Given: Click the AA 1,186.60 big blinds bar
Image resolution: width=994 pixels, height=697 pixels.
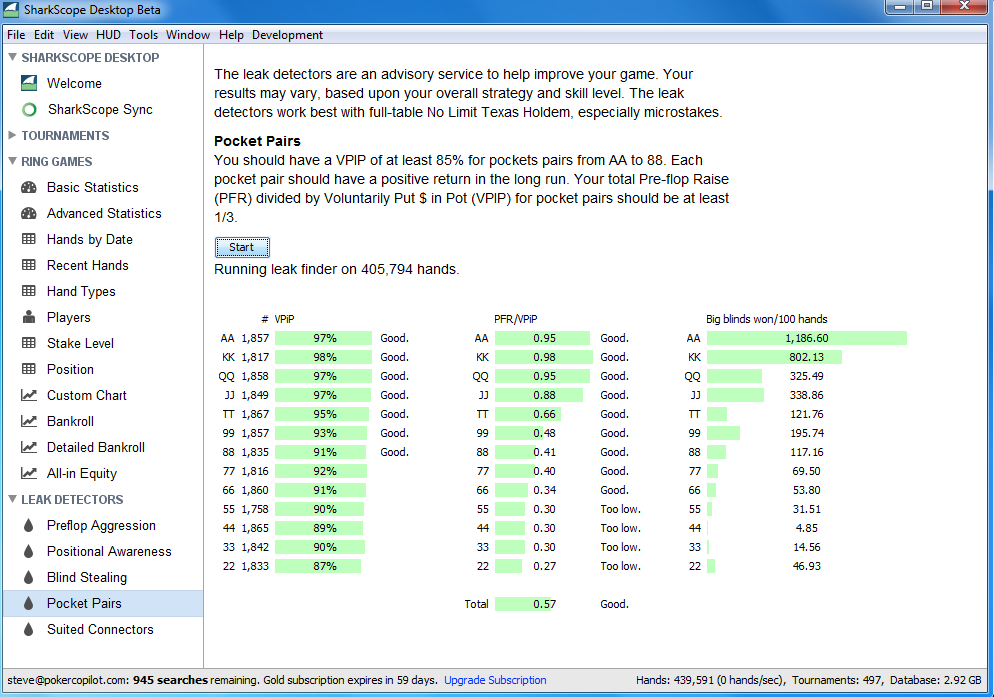Looking at the screenshot, I should pyautogui.click(x=807, y=338).
